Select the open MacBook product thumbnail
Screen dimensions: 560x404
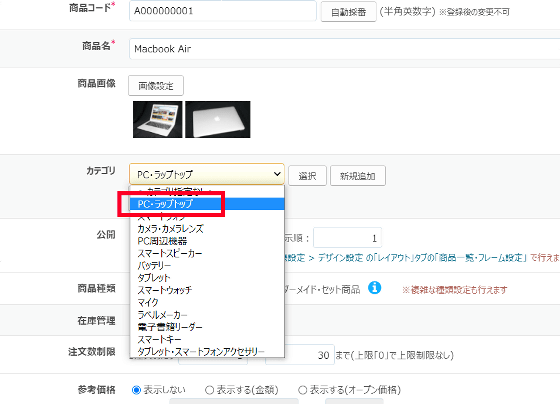click(158, 119)
